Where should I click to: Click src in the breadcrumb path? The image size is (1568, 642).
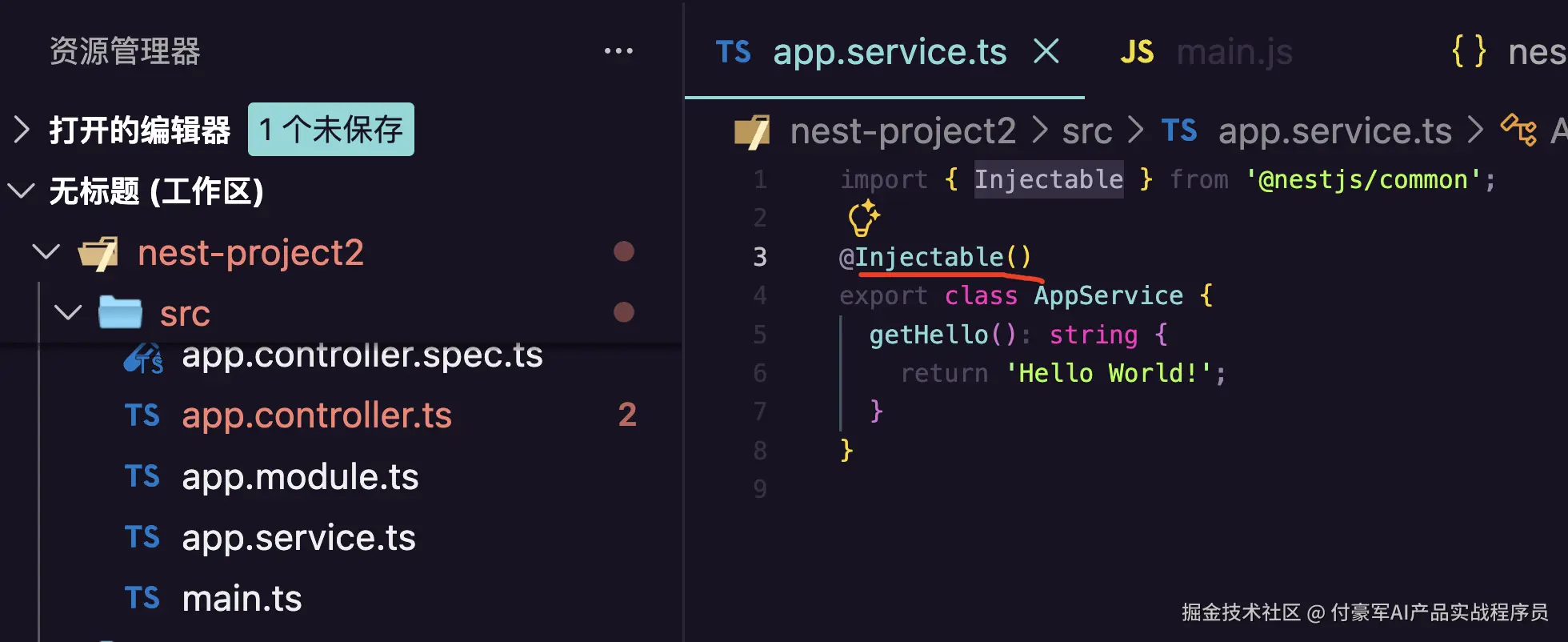point(1087,131)
